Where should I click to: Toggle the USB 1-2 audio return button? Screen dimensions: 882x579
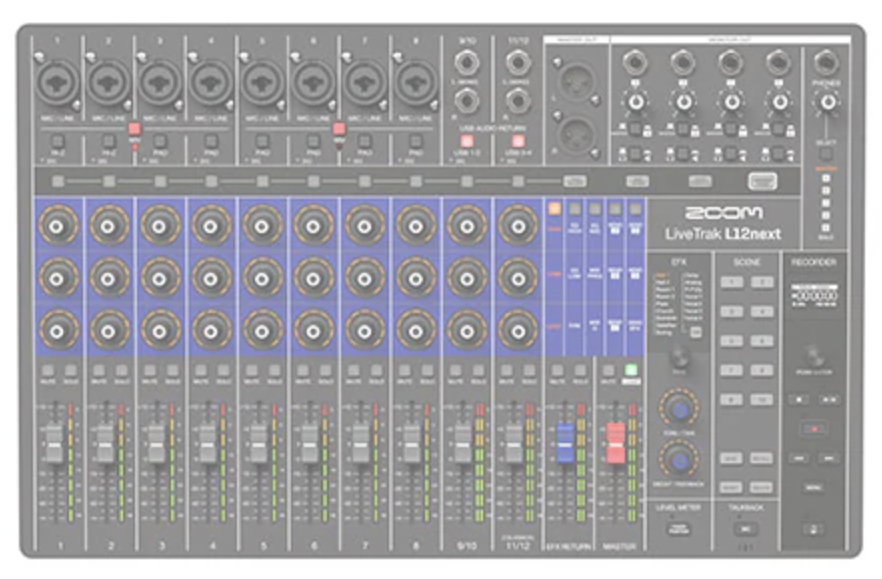coord(465,140)
